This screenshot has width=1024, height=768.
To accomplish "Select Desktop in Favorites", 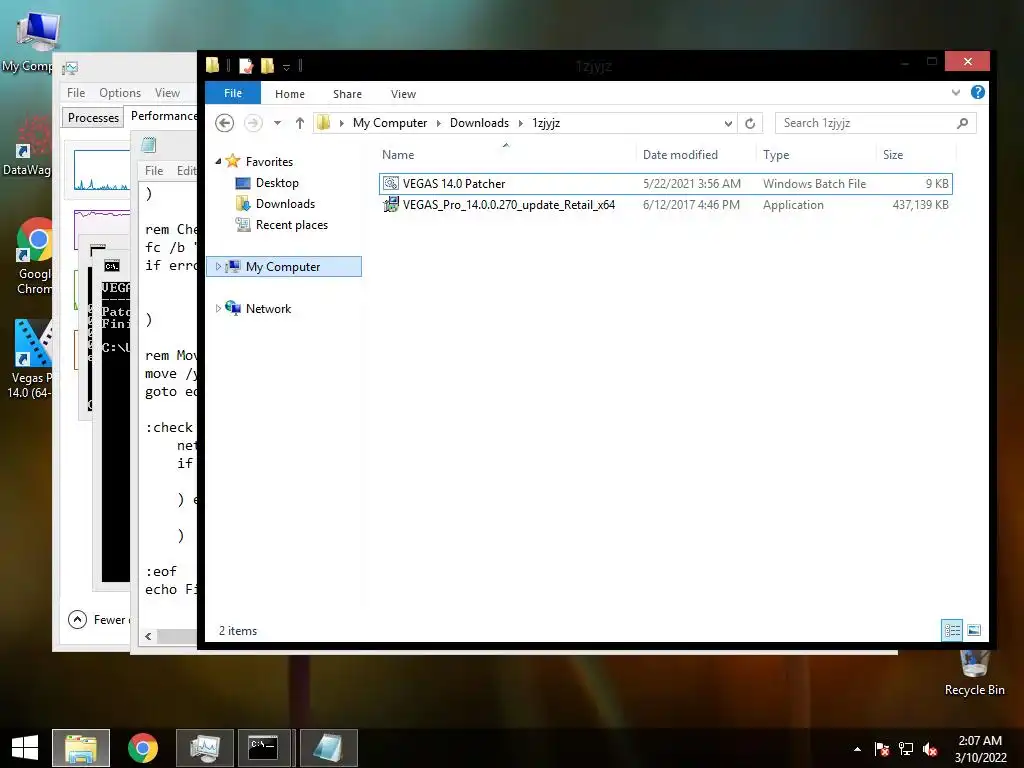I will pos(277,183).
